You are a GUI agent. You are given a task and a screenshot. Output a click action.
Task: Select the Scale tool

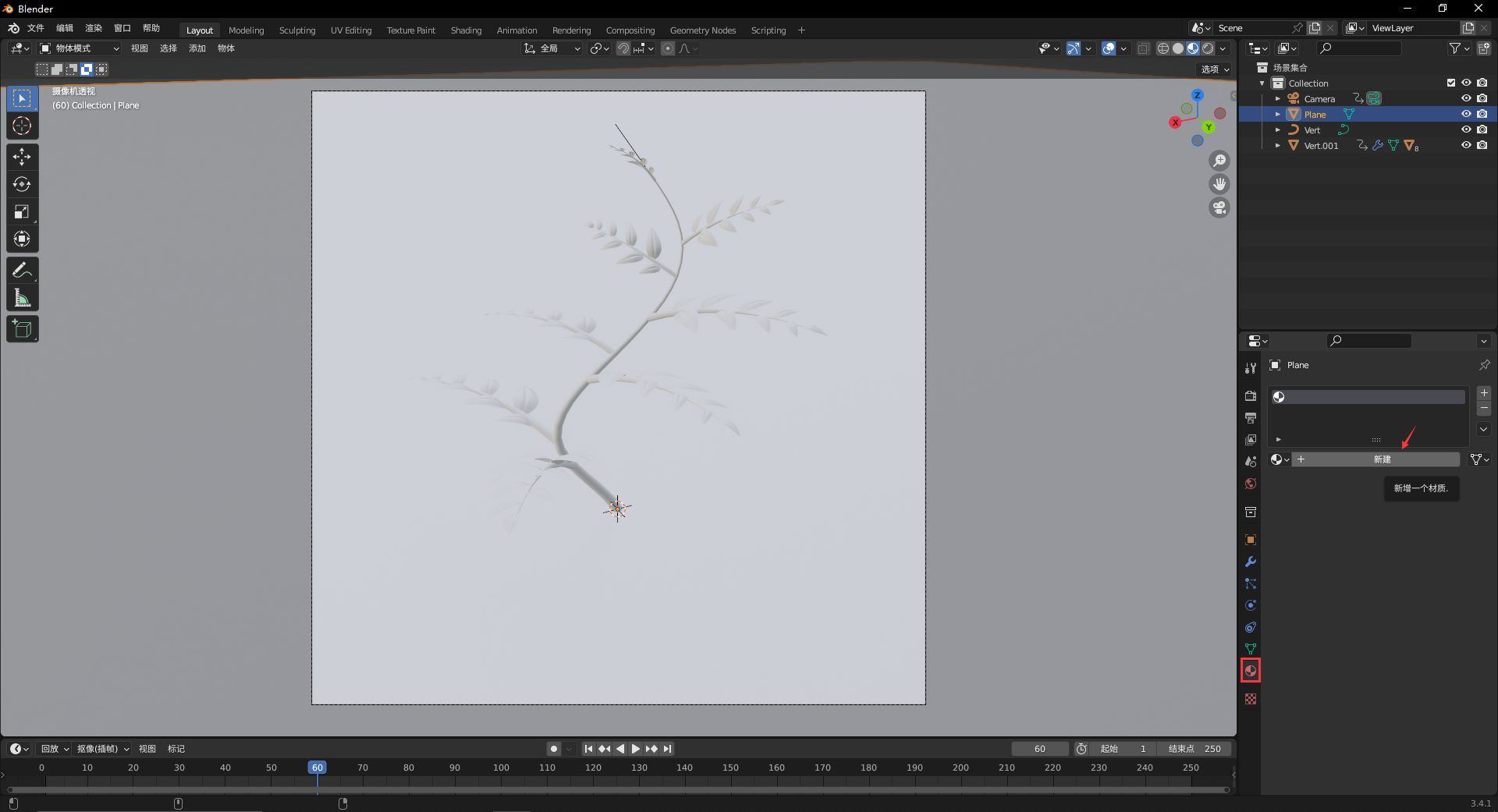coord(22,212)
